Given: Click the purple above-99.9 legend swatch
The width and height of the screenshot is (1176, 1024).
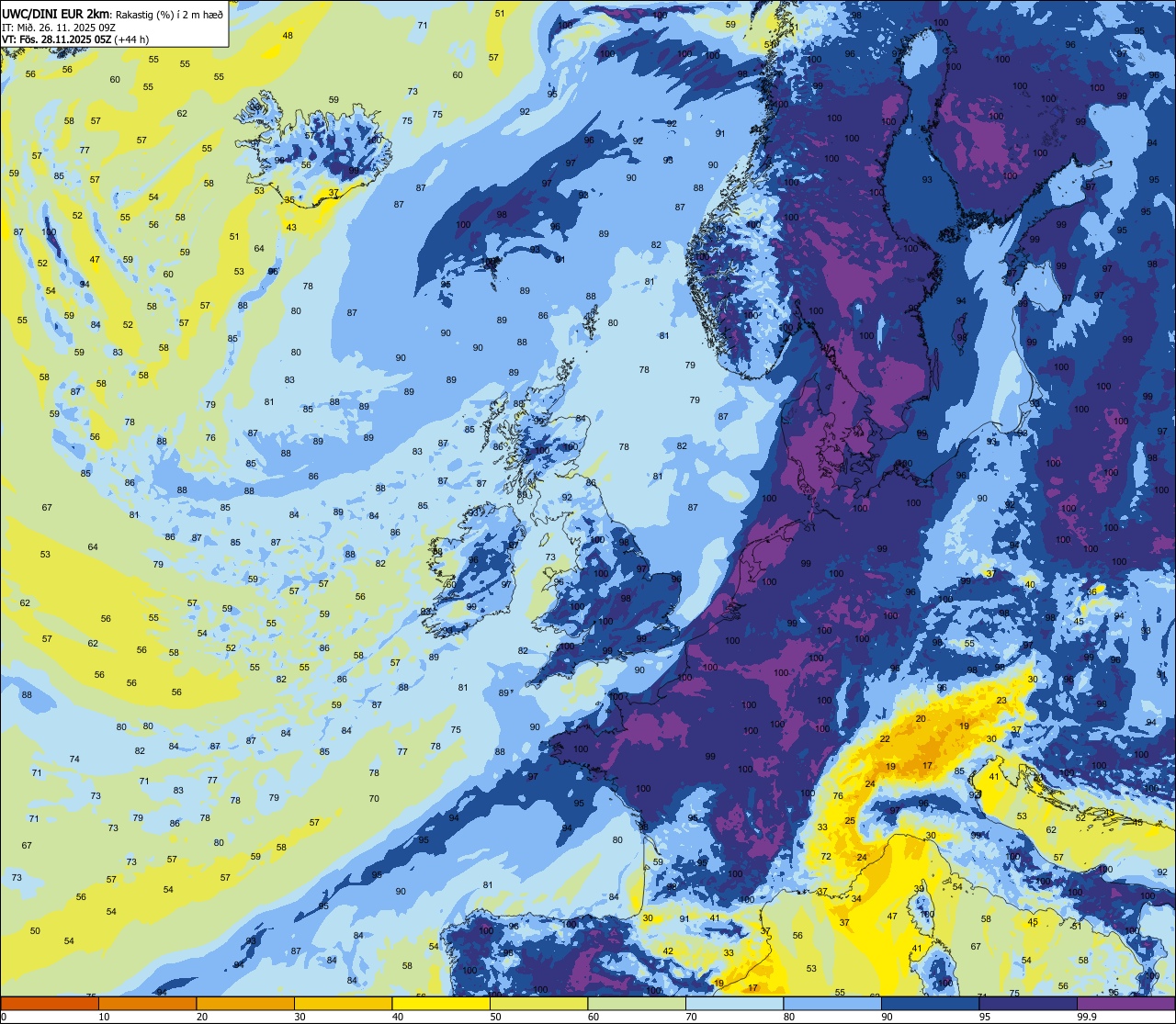Looking at the screenshot, I should click(1125, 1003).
